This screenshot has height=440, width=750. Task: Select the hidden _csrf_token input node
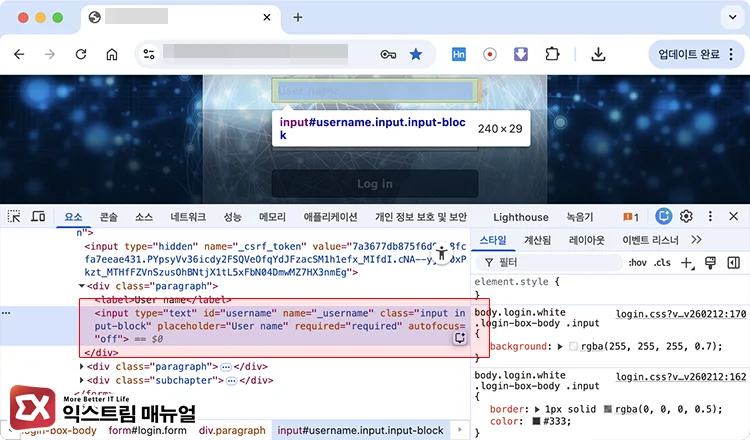(x=275, y=259)
